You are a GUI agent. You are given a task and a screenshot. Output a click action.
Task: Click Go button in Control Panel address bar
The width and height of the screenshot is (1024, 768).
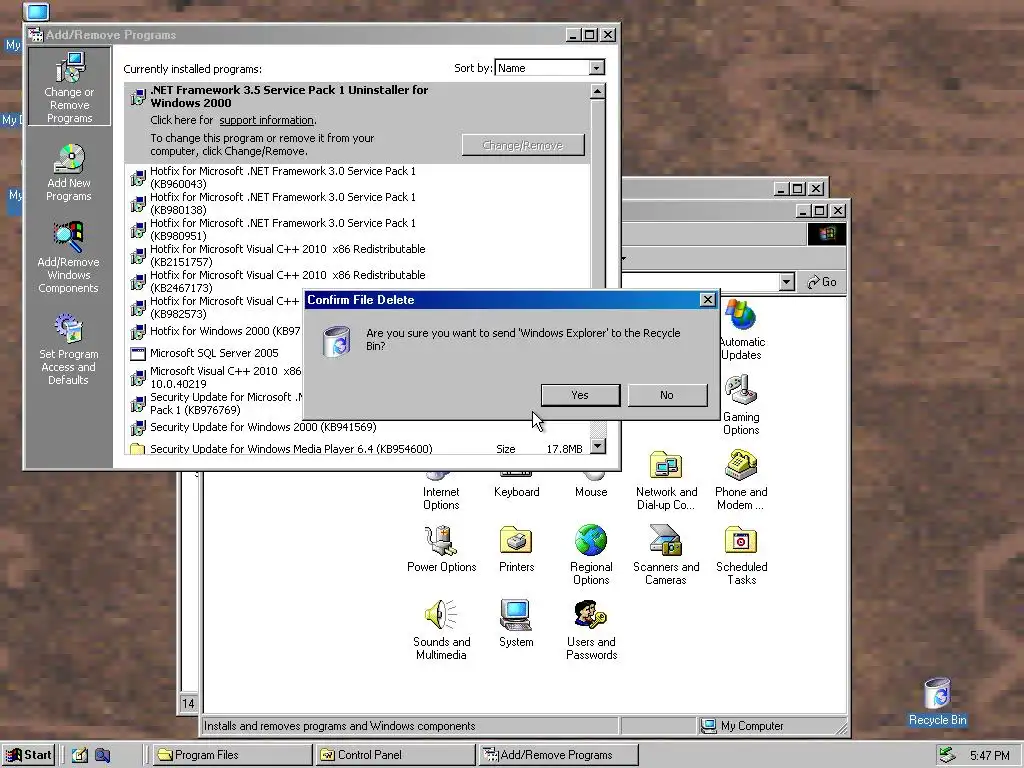(x=822, y=282)
